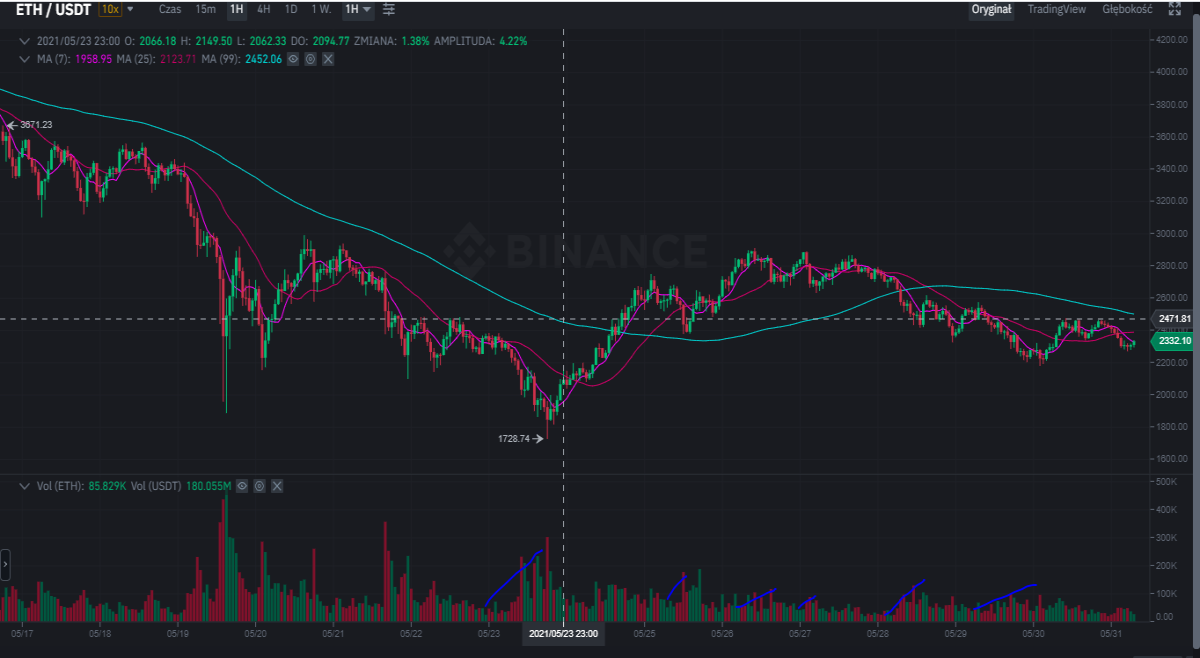
Task: Click the ZMIANA value 1.38%
Action: pos(413,41)
